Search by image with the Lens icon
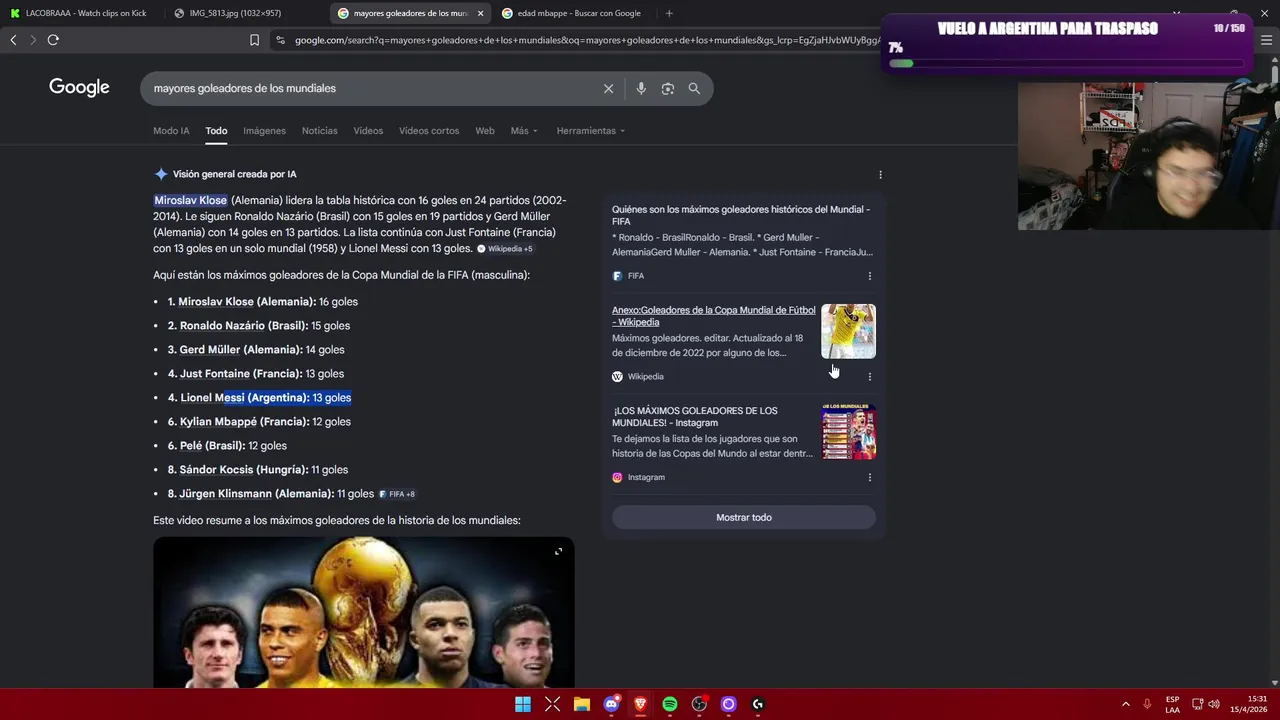This screenshot has height=720, width=1280. [668, 88]
